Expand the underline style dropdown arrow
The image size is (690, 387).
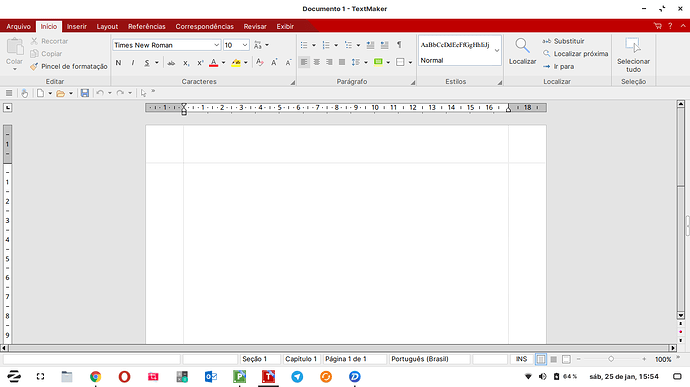tap(157, 63)
